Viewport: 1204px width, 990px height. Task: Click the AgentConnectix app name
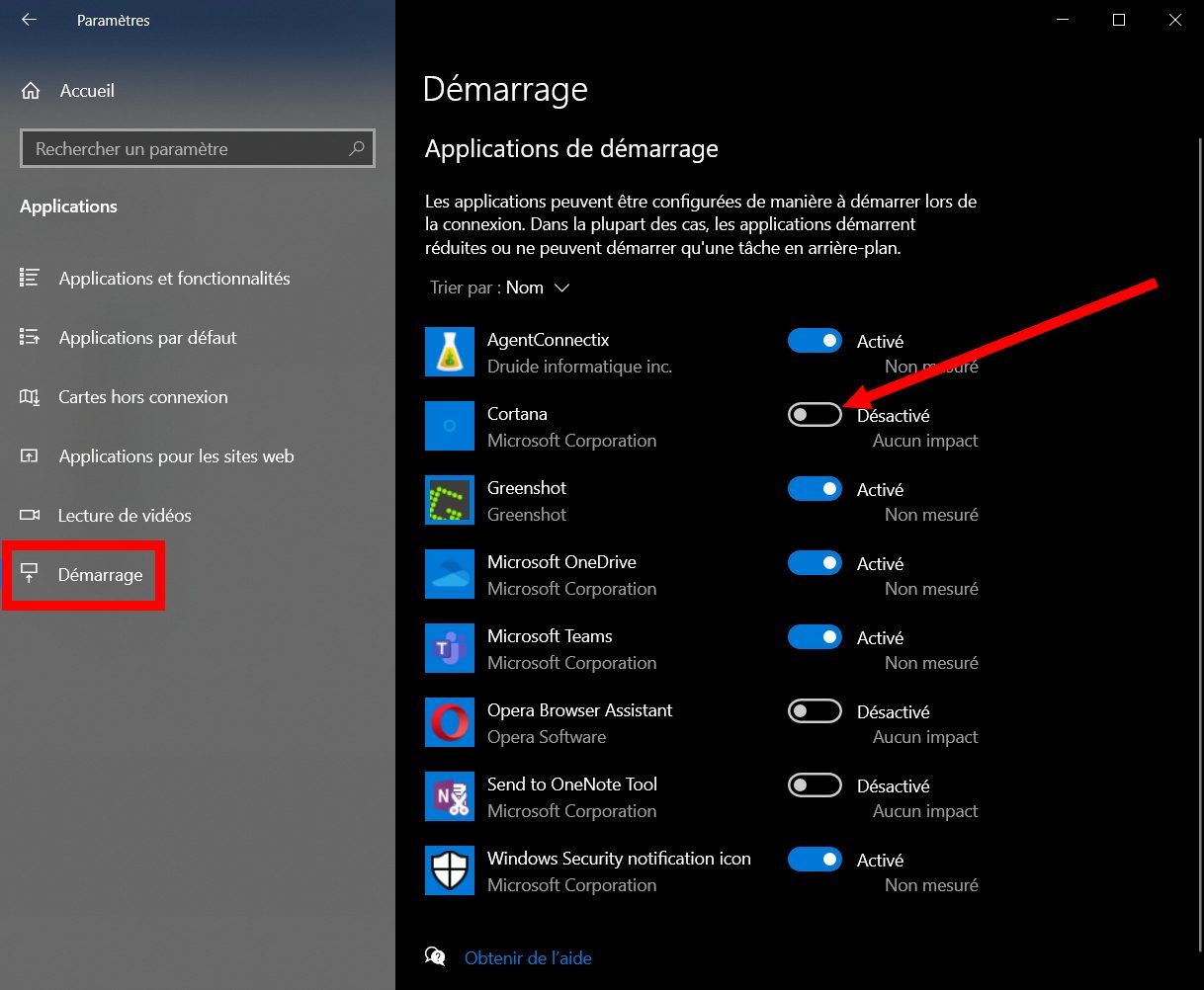[548, 340]
